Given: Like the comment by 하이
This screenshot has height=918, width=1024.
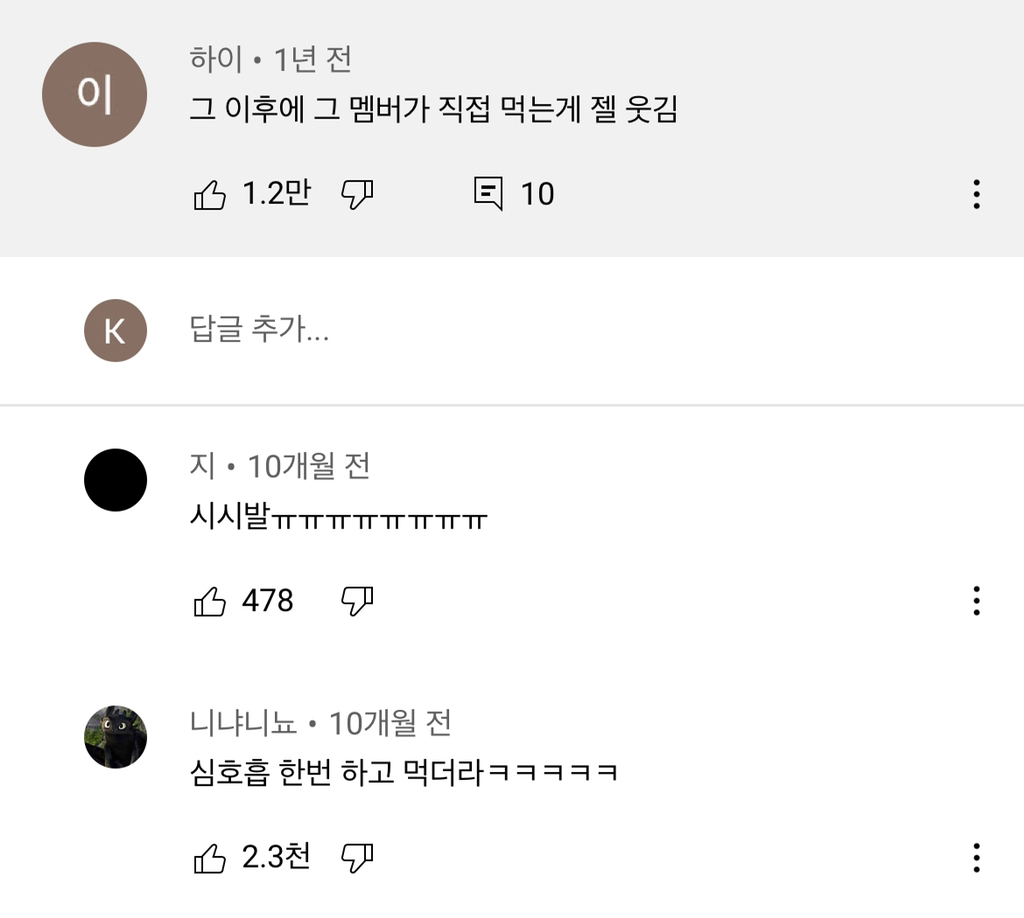Looking at the screenshot, I should (x=209, y=194).
